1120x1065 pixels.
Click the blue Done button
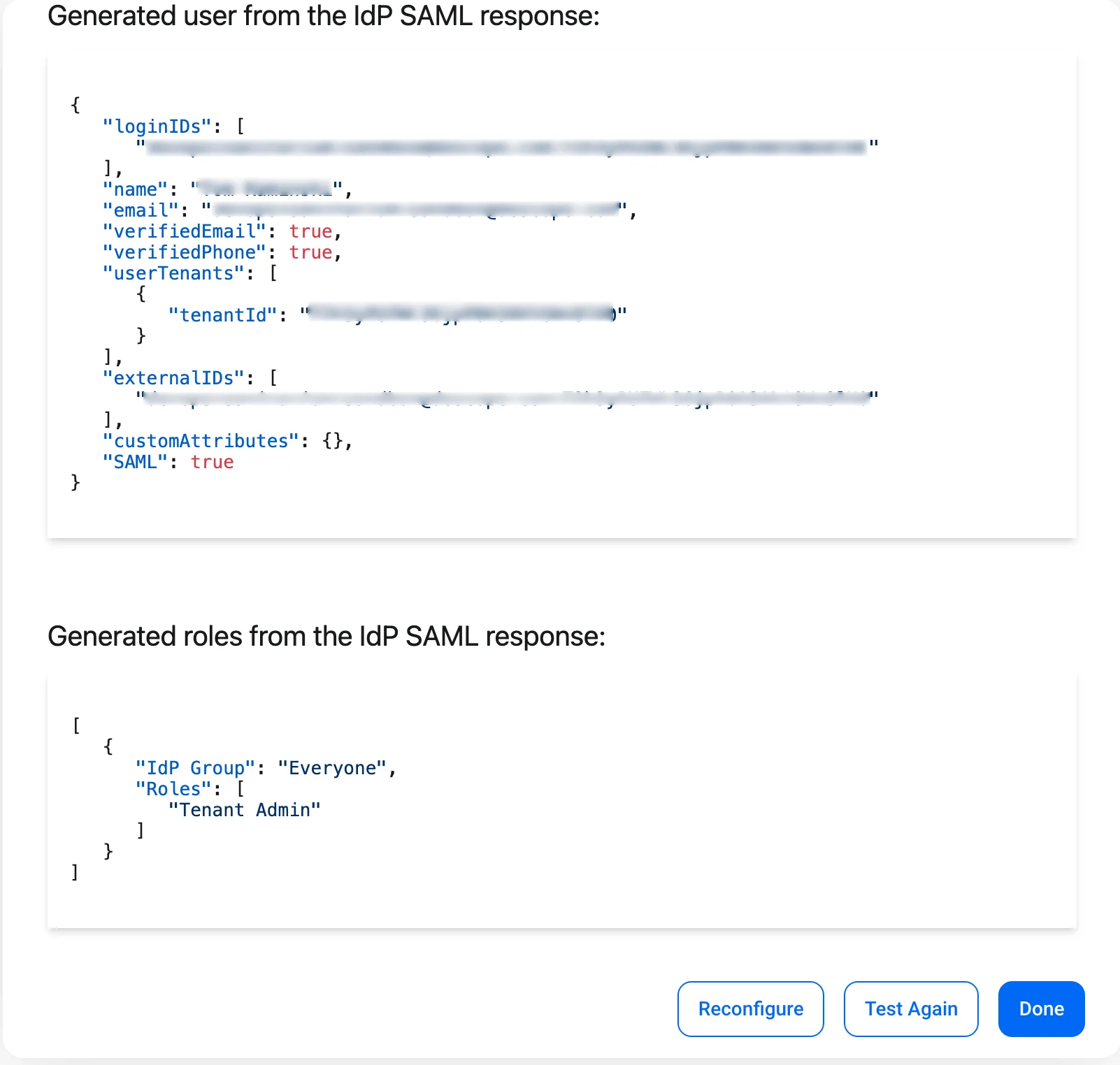tap(1041, 1008)
